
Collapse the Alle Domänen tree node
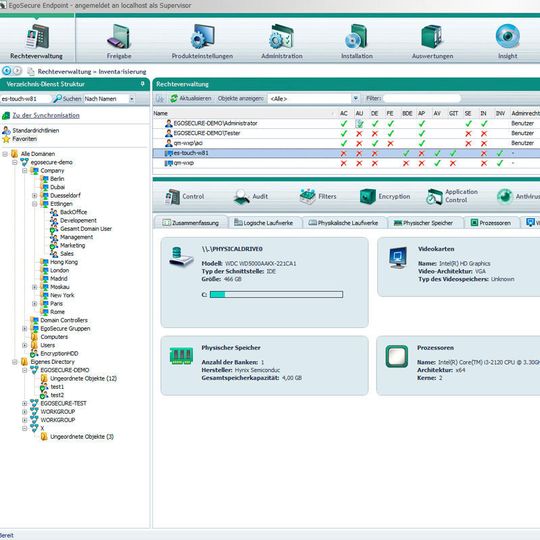5,154
